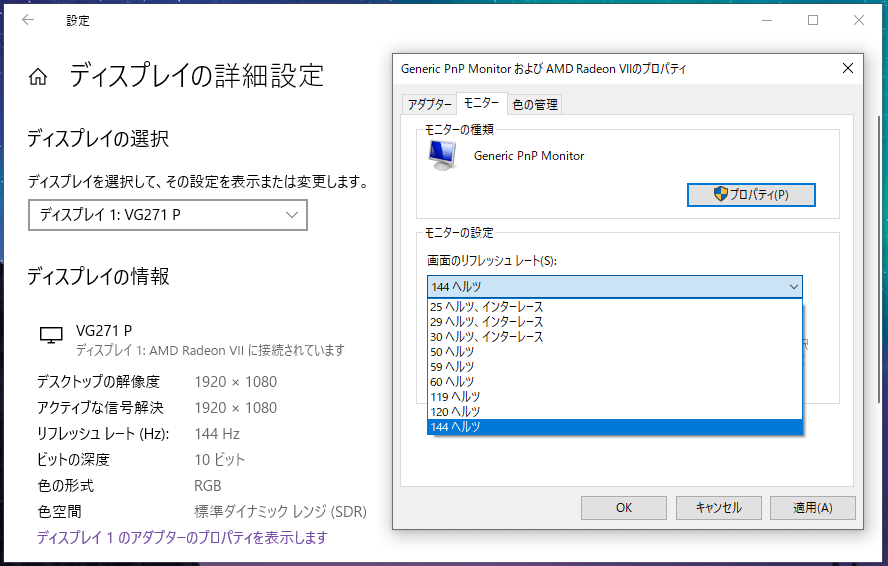Confirm with the OK button
Viewport: 888px width, 566px height.
pyautogui.click(x=624, y=508)
